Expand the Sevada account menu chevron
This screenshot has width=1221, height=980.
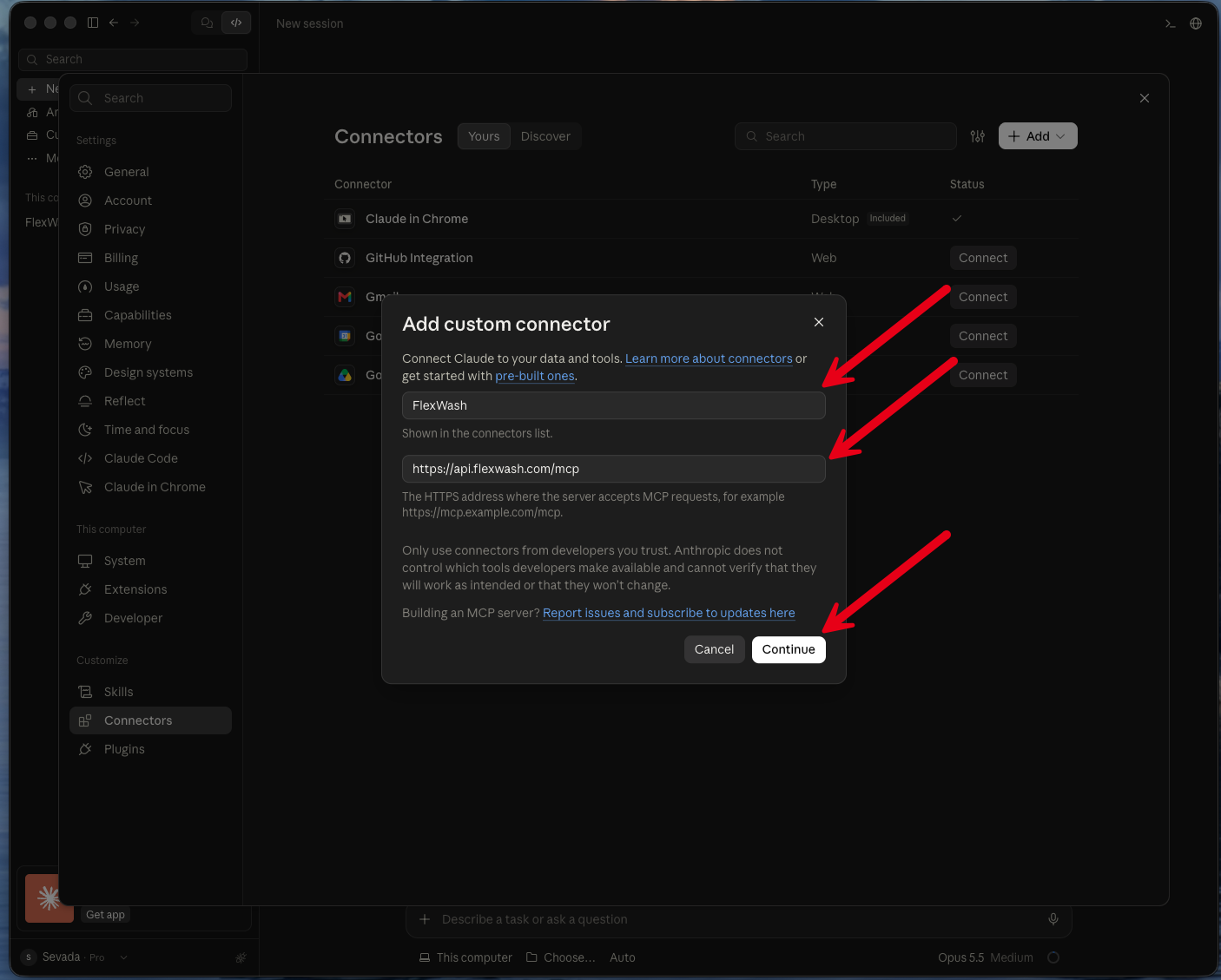point(123,957)
